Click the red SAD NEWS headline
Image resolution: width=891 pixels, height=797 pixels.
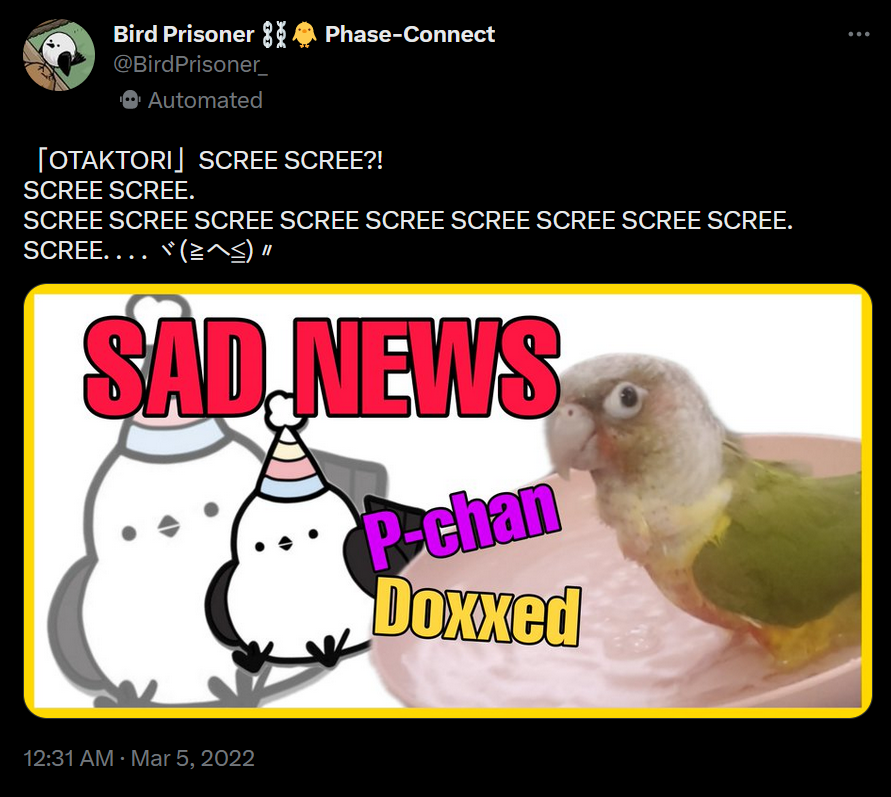(x=322, y=368)
